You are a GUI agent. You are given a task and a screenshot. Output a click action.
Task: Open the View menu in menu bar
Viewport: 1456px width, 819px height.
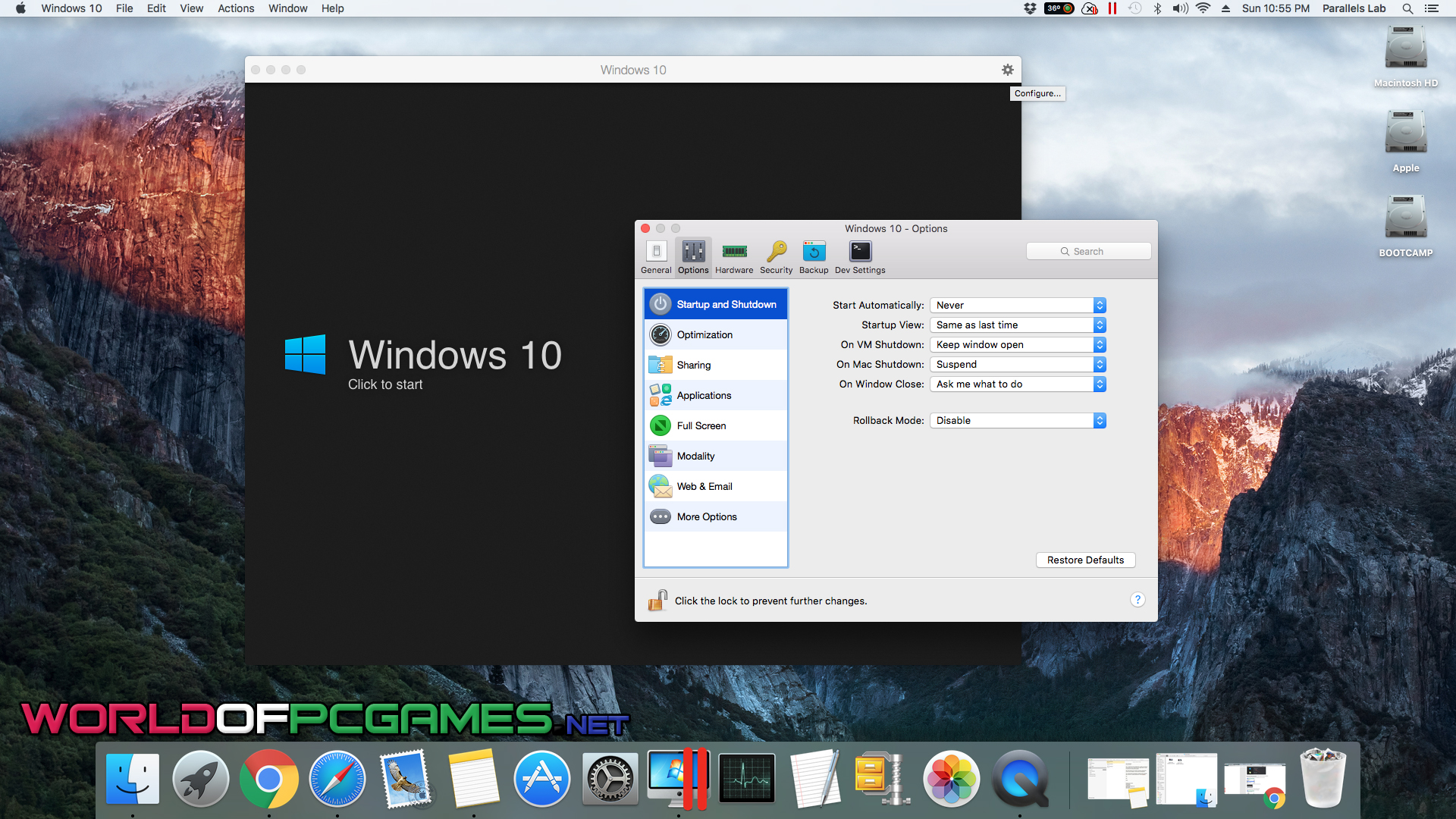click(x=191, y=8)
